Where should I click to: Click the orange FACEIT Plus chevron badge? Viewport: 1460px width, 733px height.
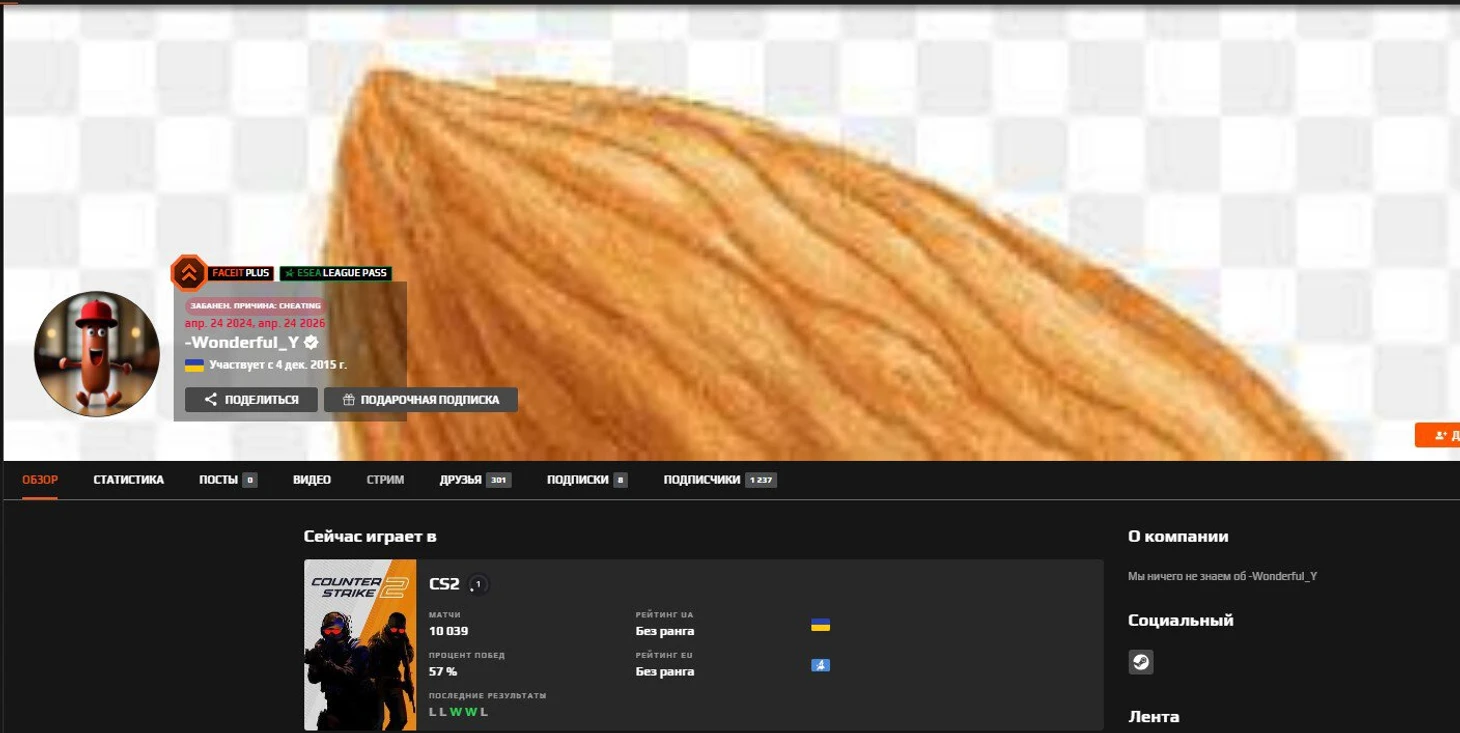pyautogui.click(x=188, y=273)
